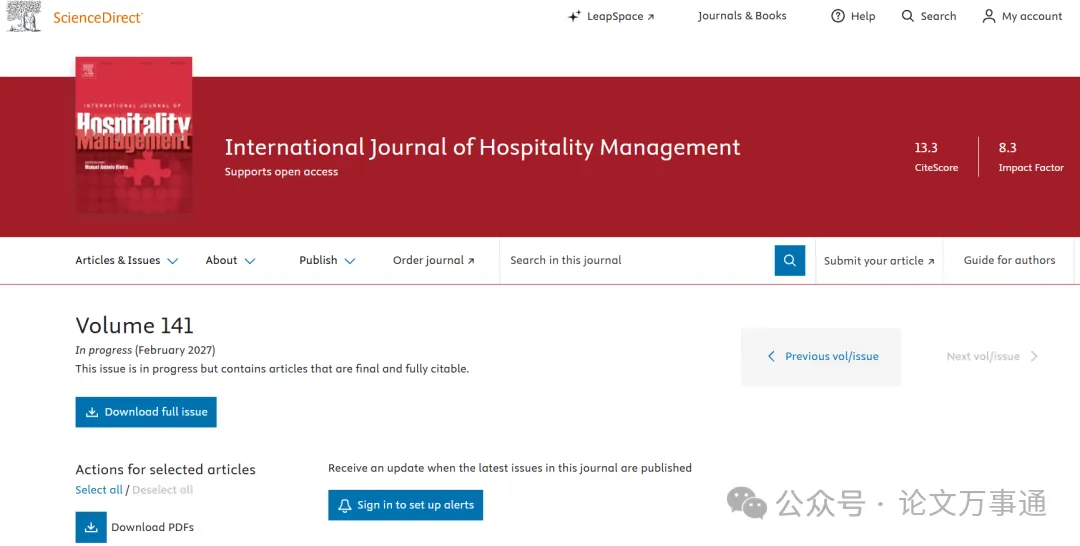The height and width of the screenshot is (546, 1080).
Task: Open Journals & Books
Action: tap(742, 16)
